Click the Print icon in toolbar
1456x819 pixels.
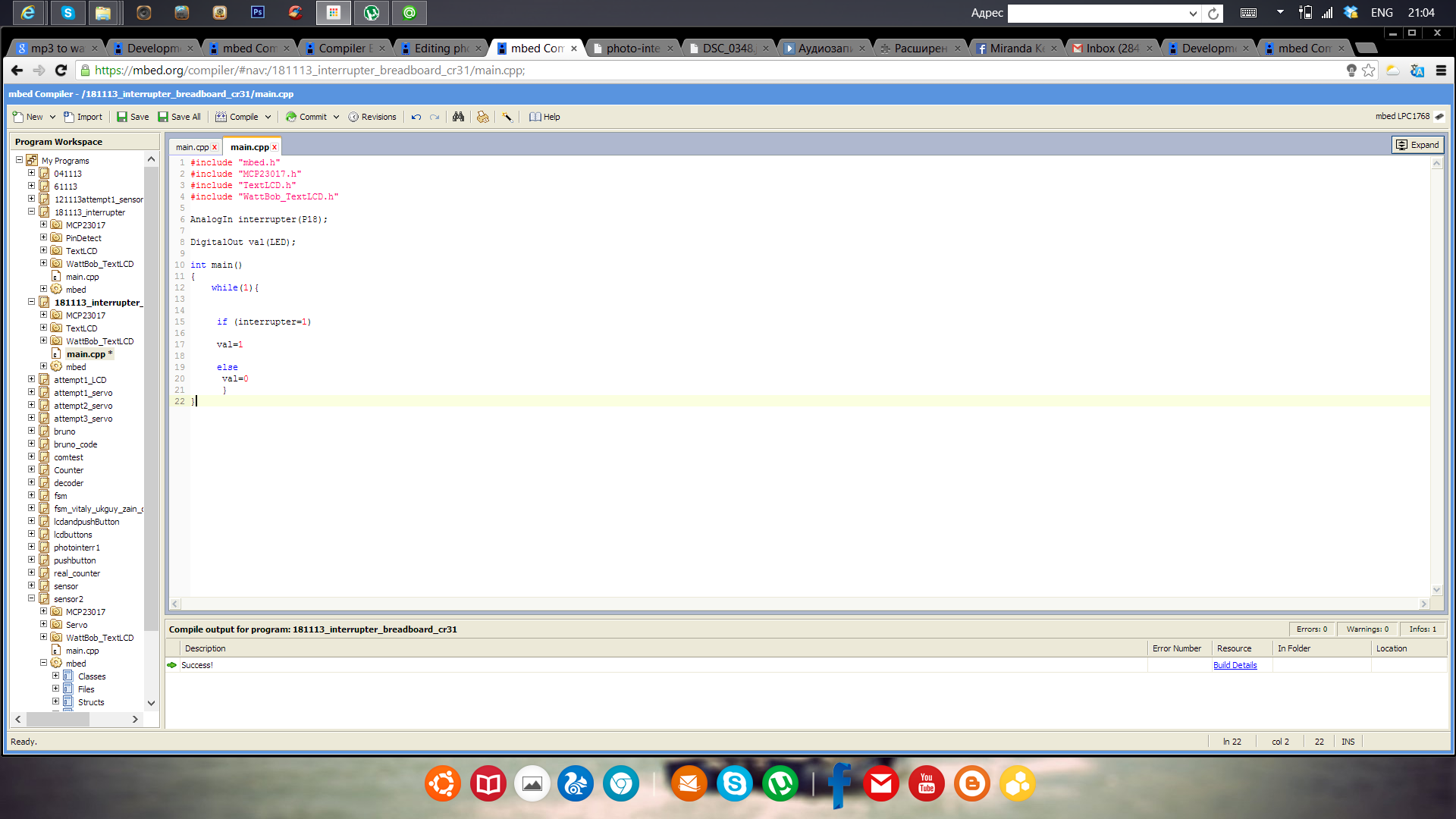tap(482, 117)
